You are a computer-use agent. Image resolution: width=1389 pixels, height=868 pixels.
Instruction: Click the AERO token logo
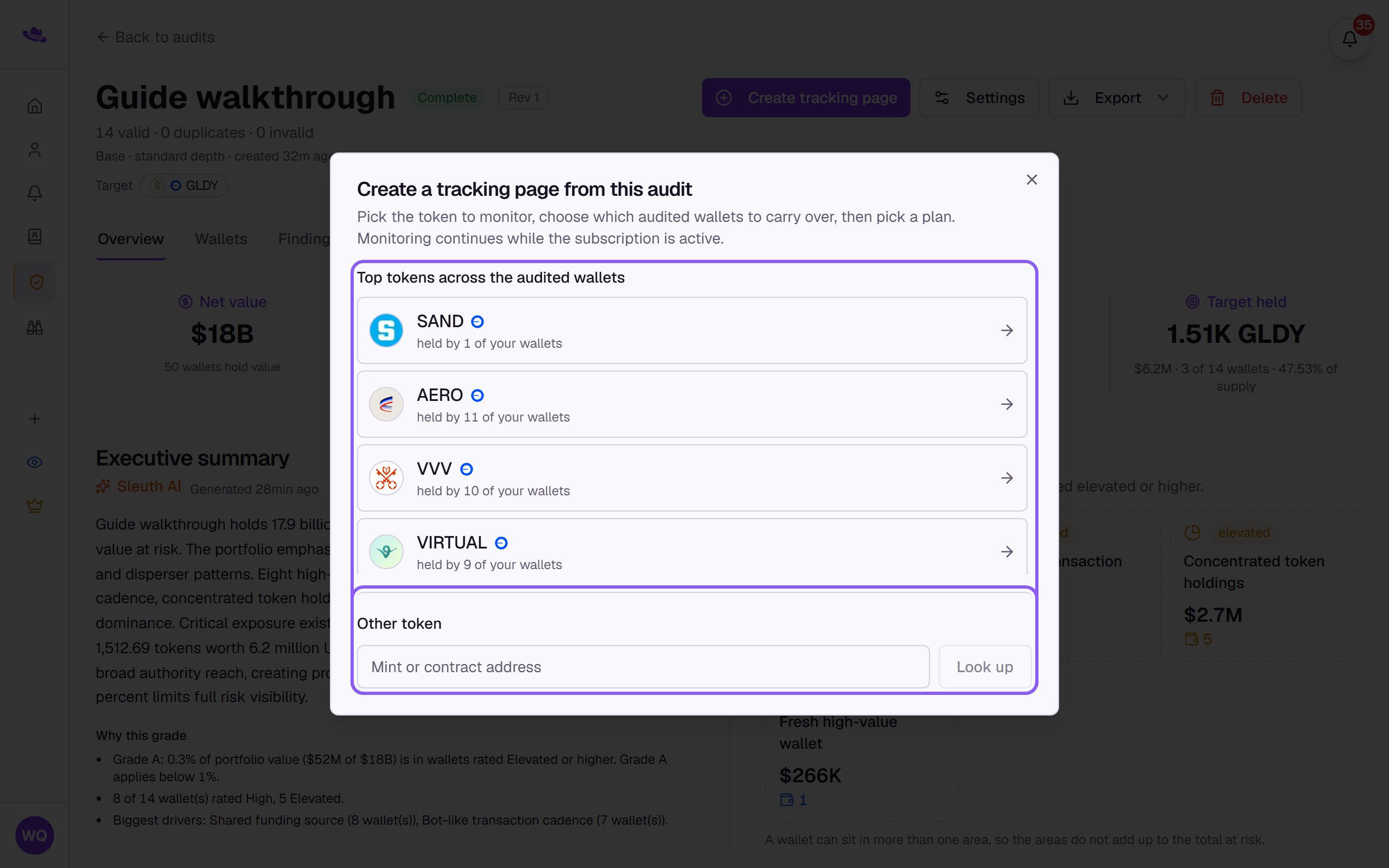coord(386,404)
